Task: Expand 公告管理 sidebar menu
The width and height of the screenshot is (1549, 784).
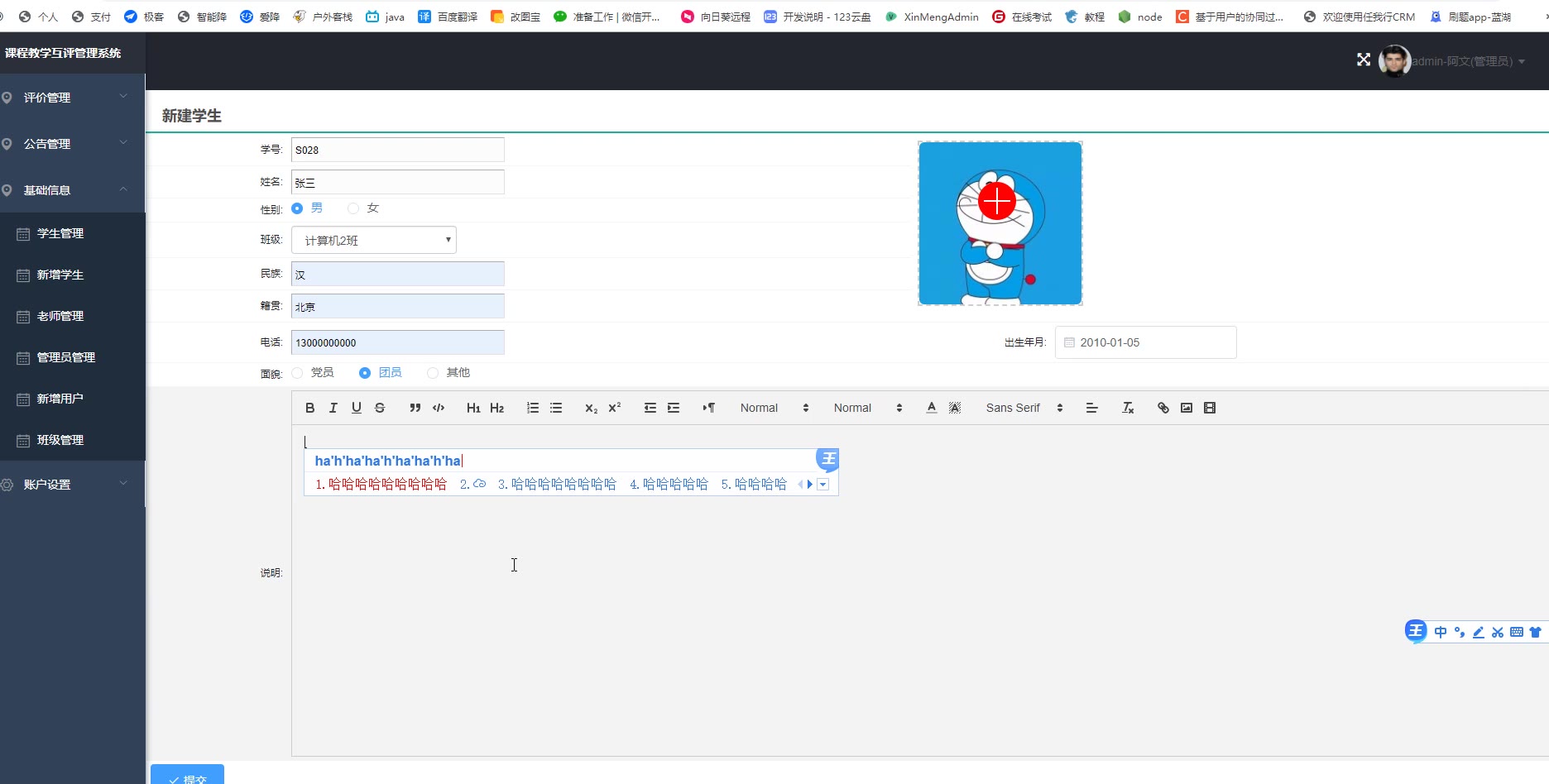Action: coord(73,144)
